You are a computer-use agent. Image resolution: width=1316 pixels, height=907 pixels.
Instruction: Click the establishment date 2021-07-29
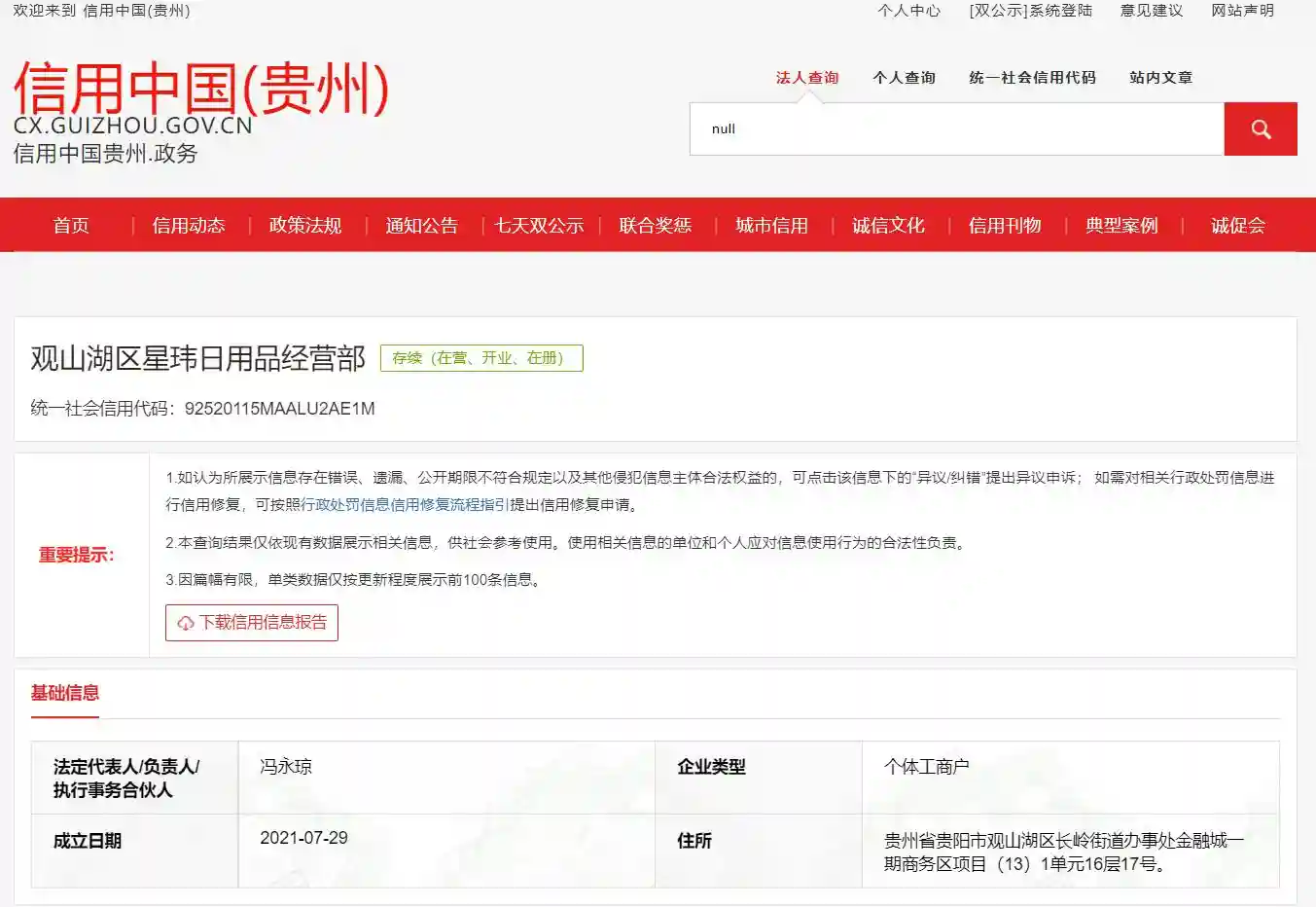[x=303, y=838]
